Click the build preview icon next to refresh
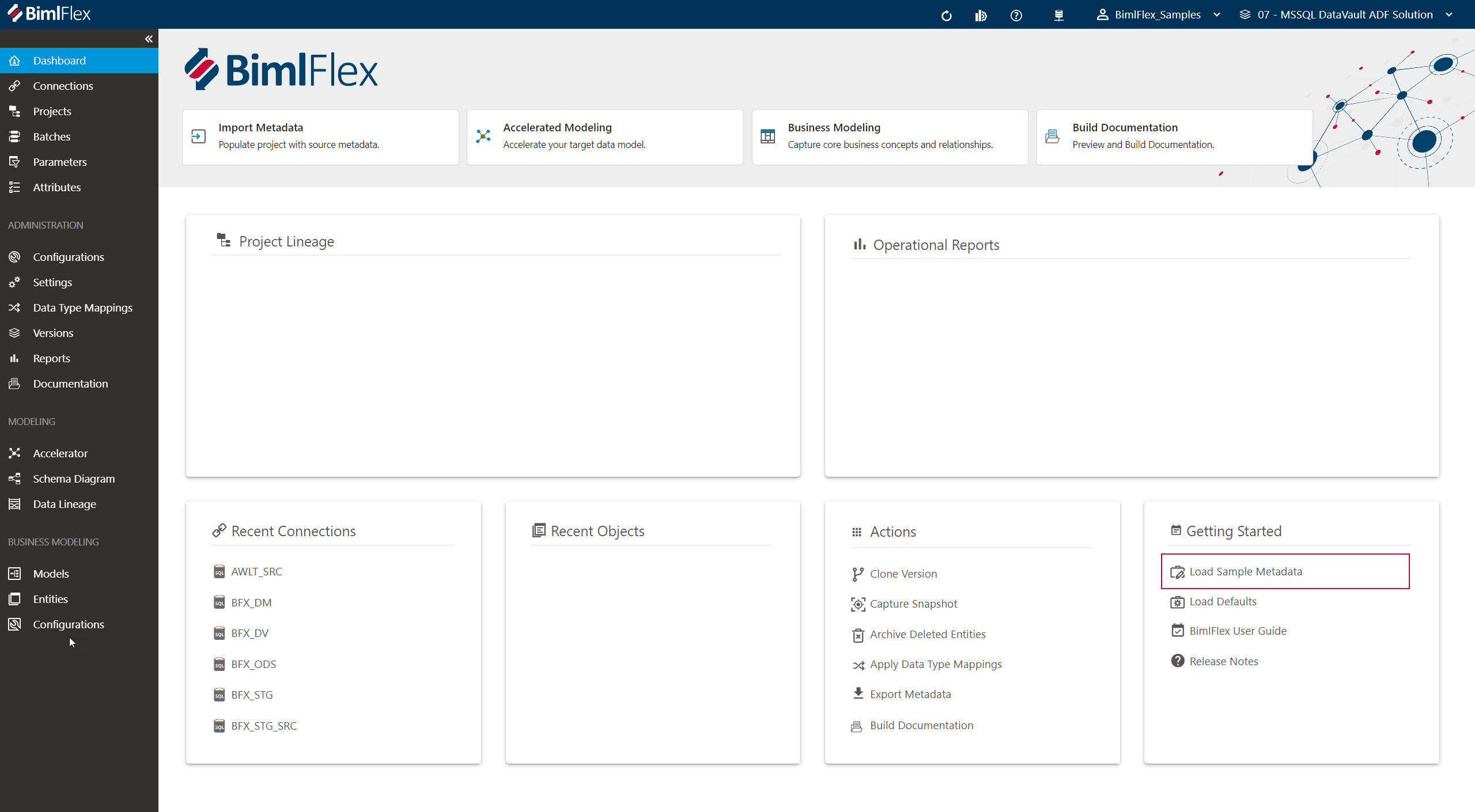This screenshot has height=812, width=1475. 981,15
